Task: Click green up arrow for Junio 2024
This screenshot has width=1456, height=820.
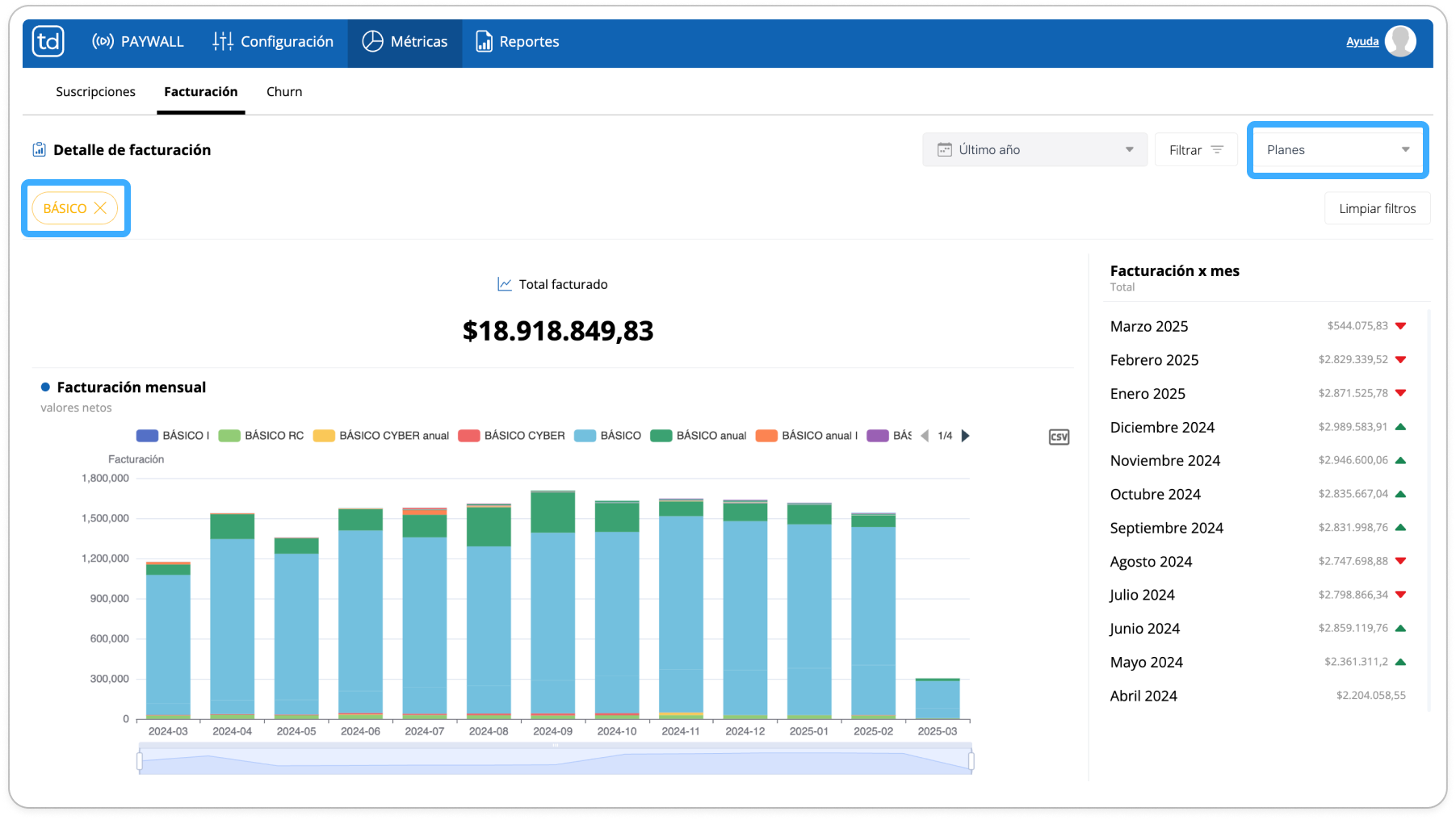Action: [1401, 628]
